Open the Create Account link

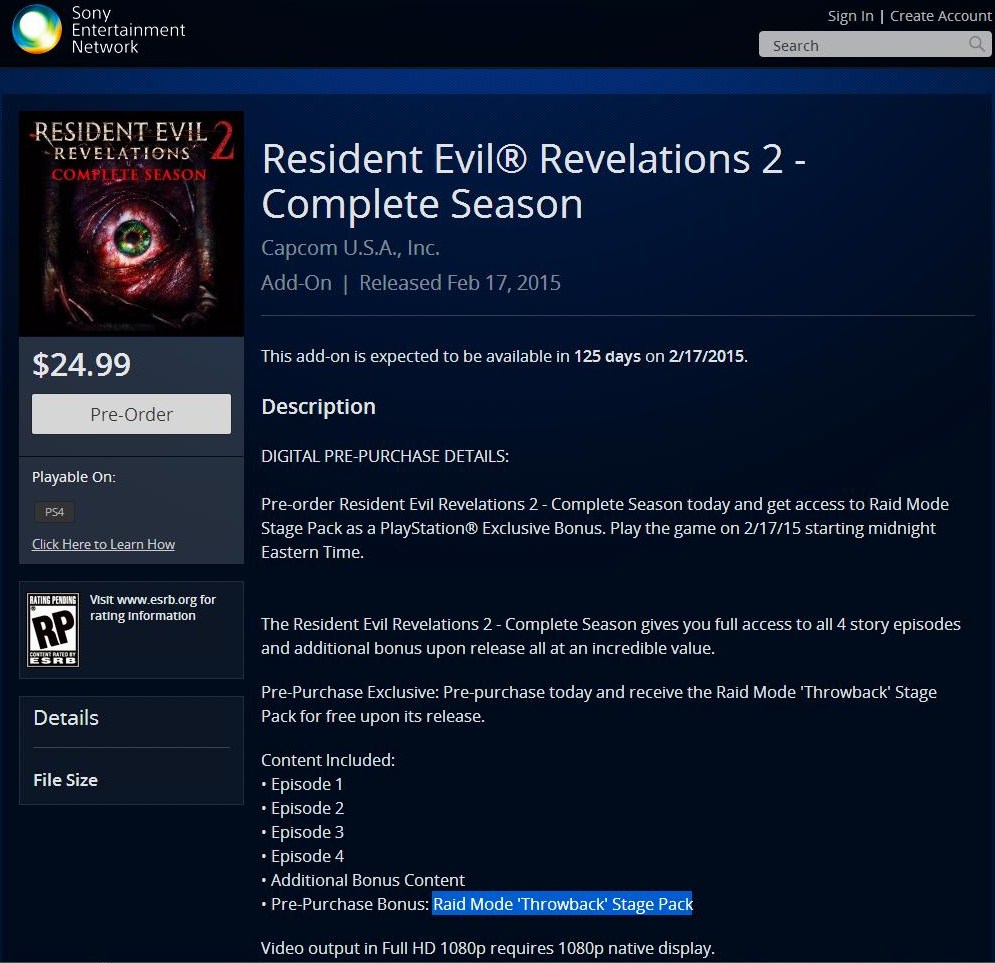940,16
